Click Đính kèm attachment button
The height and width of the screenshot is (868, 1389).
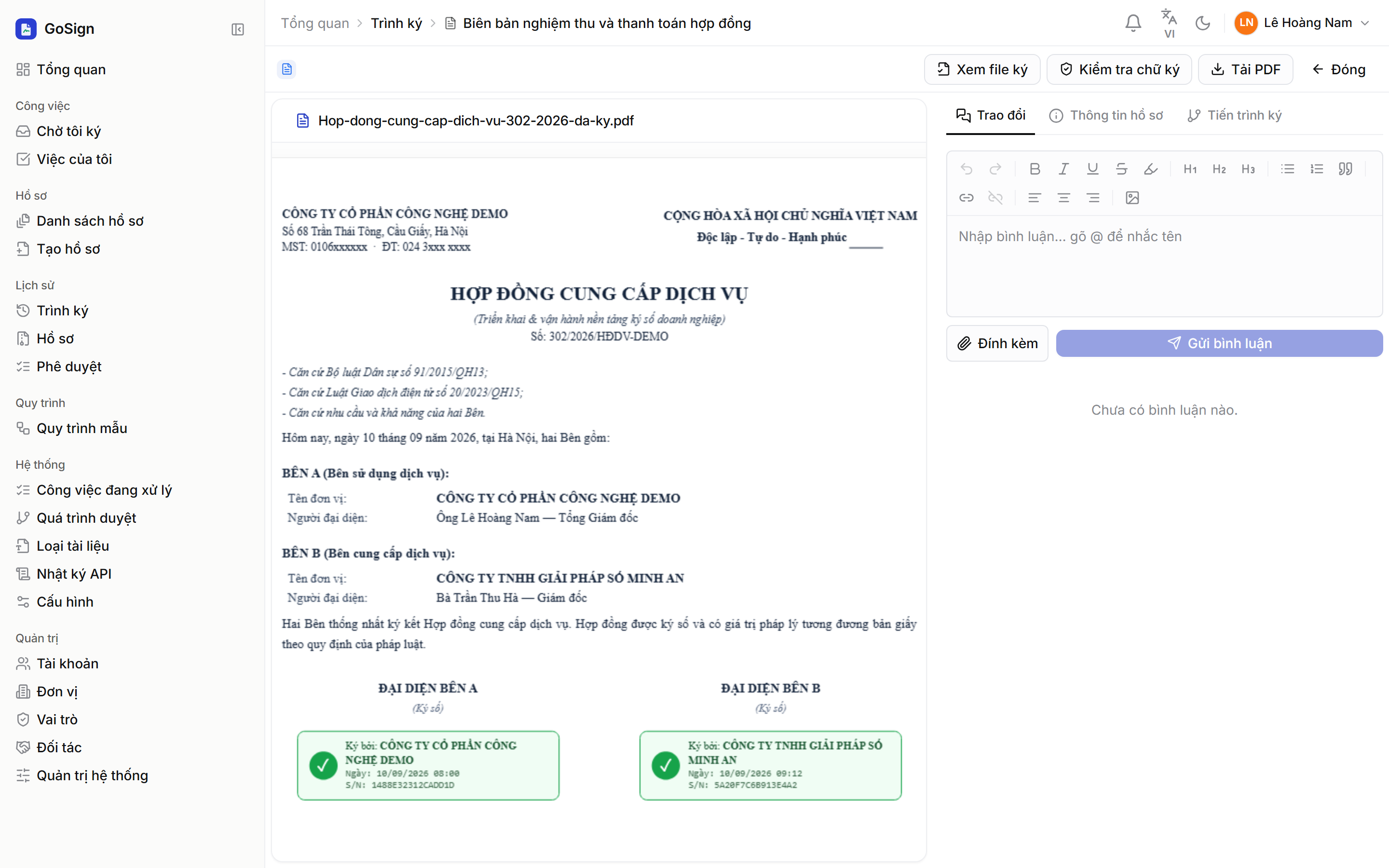tap(997, 343)
